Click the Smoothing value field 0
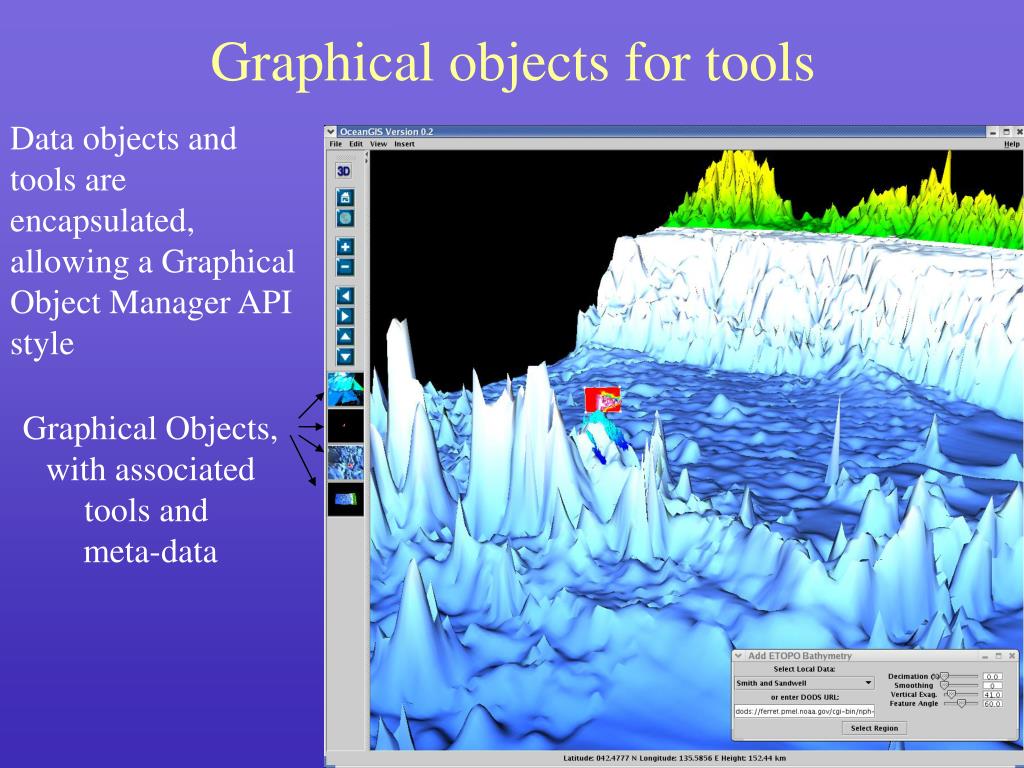The image size is (1024, 768). point(993,686)
